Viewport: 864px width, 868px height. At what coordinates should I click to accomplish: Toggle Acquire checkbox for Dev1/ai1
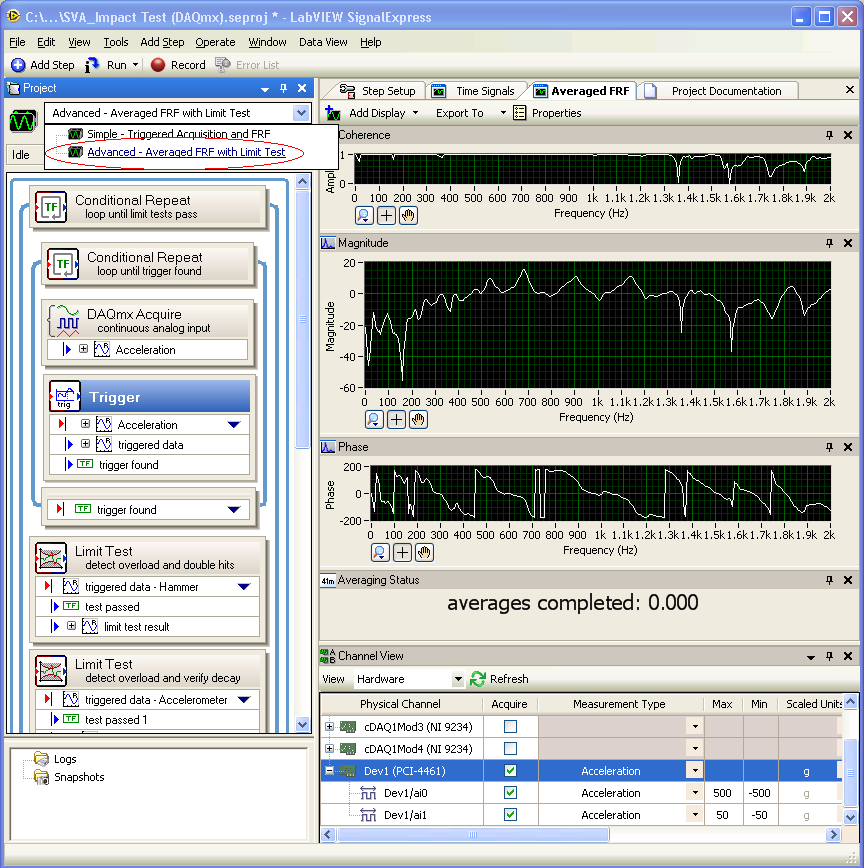(x=510, y=815)
